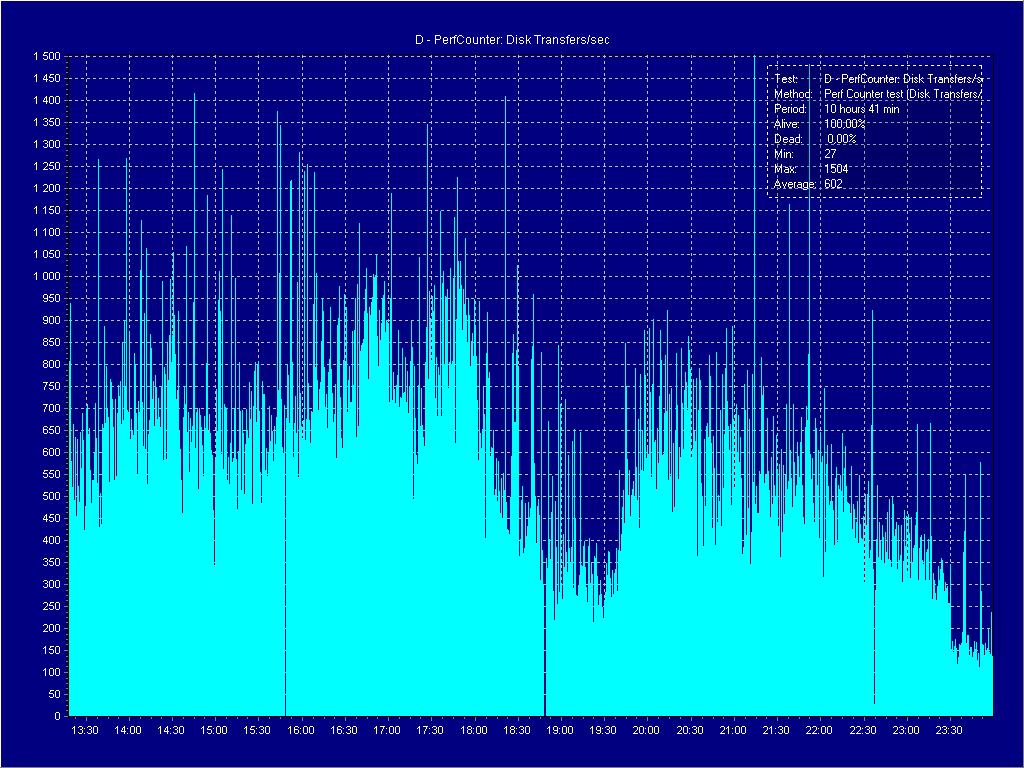Click the 21:00 time axis label
The image size is (1024, 768).
[x=733, y=731]
